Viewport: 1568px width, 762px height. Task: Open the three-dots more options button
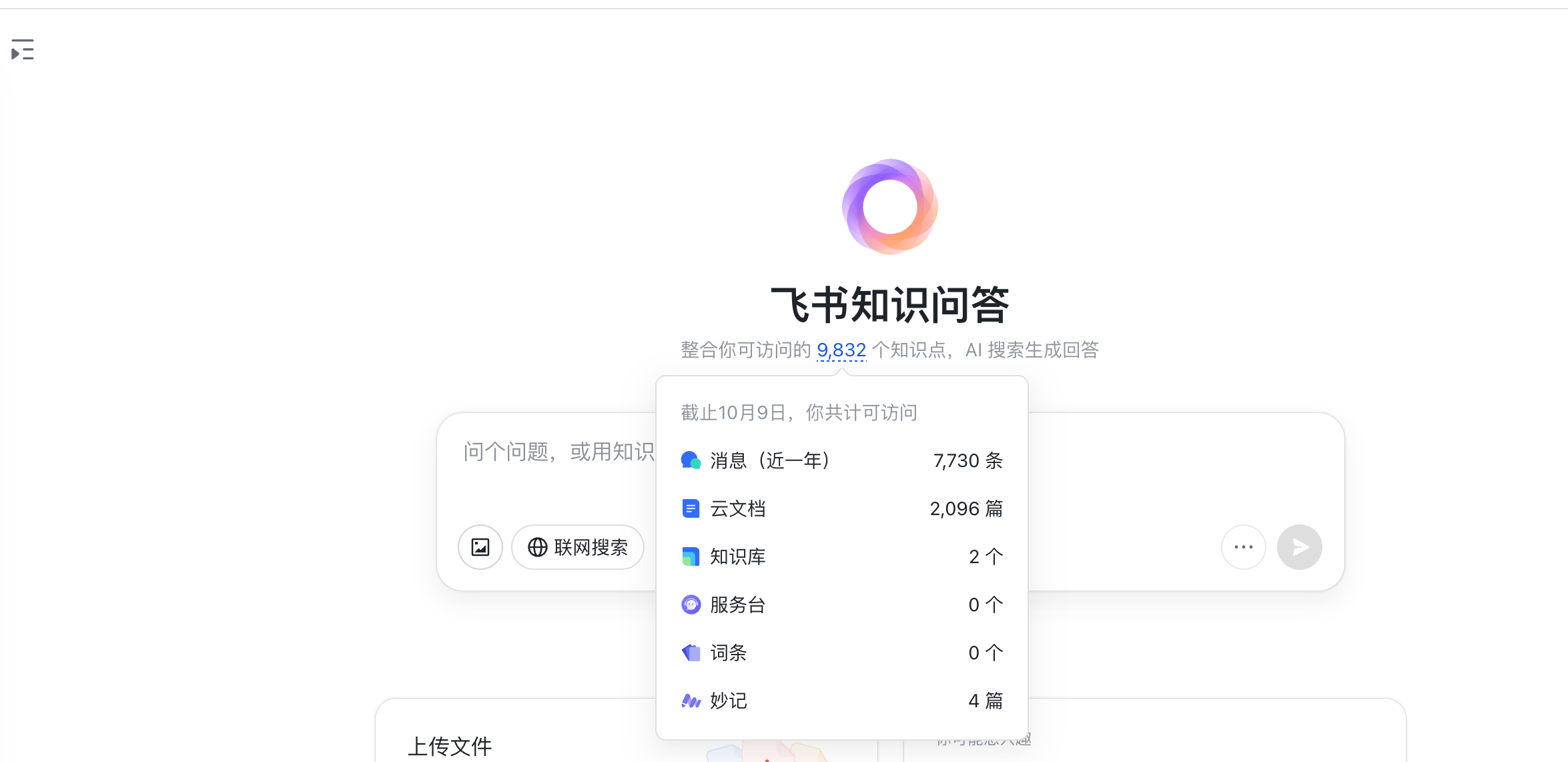[1243, 547]
